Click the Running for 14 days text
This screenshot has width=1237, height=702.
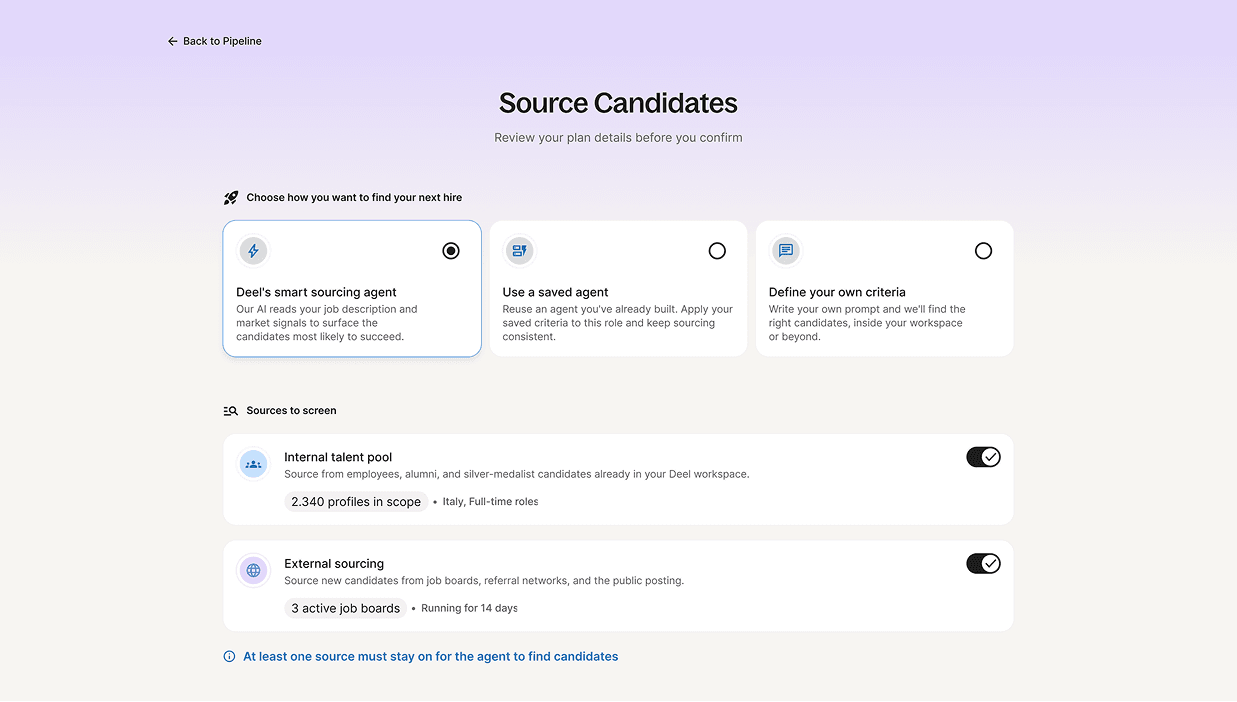pyautogui.click(x=469, y=608)
